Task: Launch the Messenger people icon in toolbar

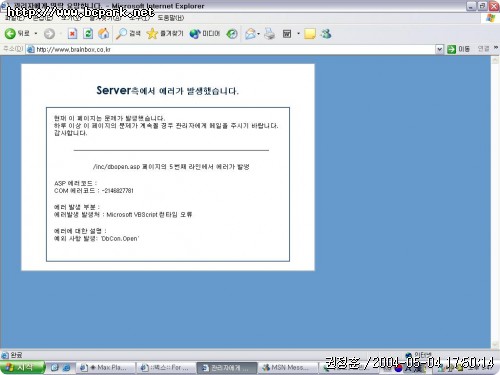Action: click(x=326, y=33)
